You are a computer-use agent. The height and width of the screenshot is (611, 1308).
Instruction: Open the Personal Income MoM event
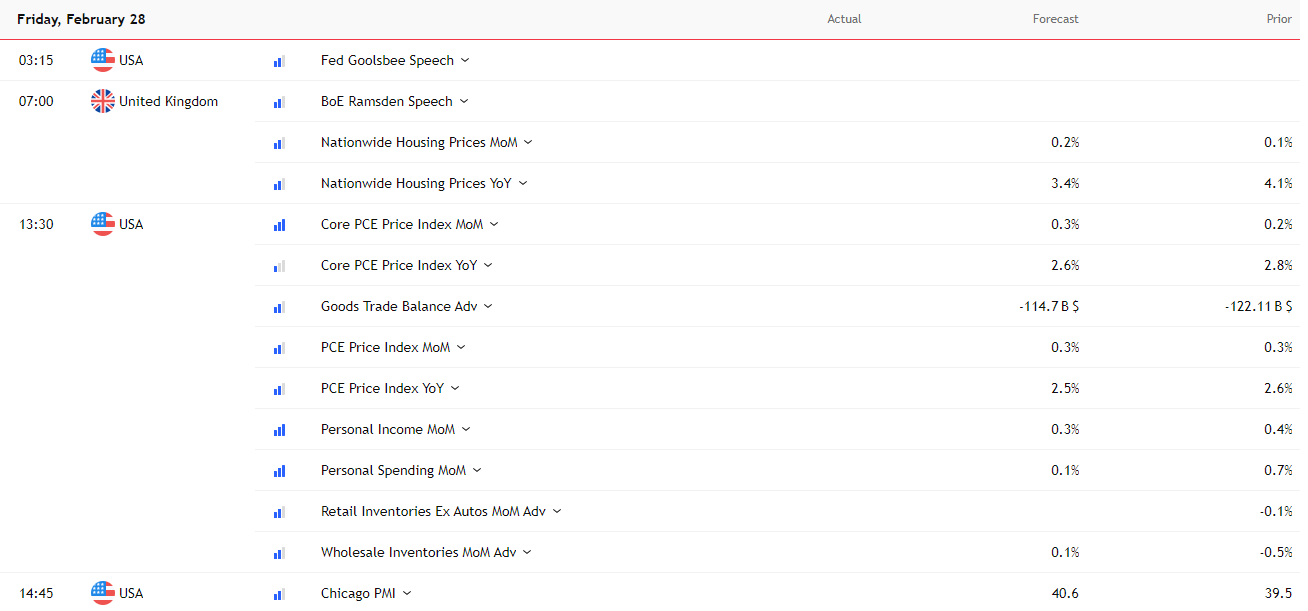tap(388, 429)
